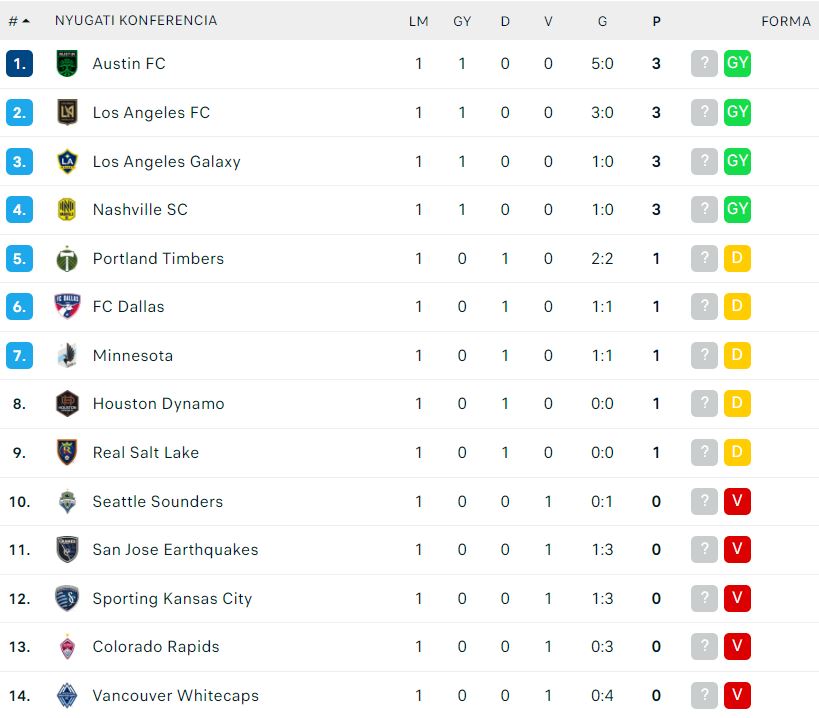Click Real Salt Lake yellow D badge
The height and width of the screenshot is (718, 819).
click(737, 452)
